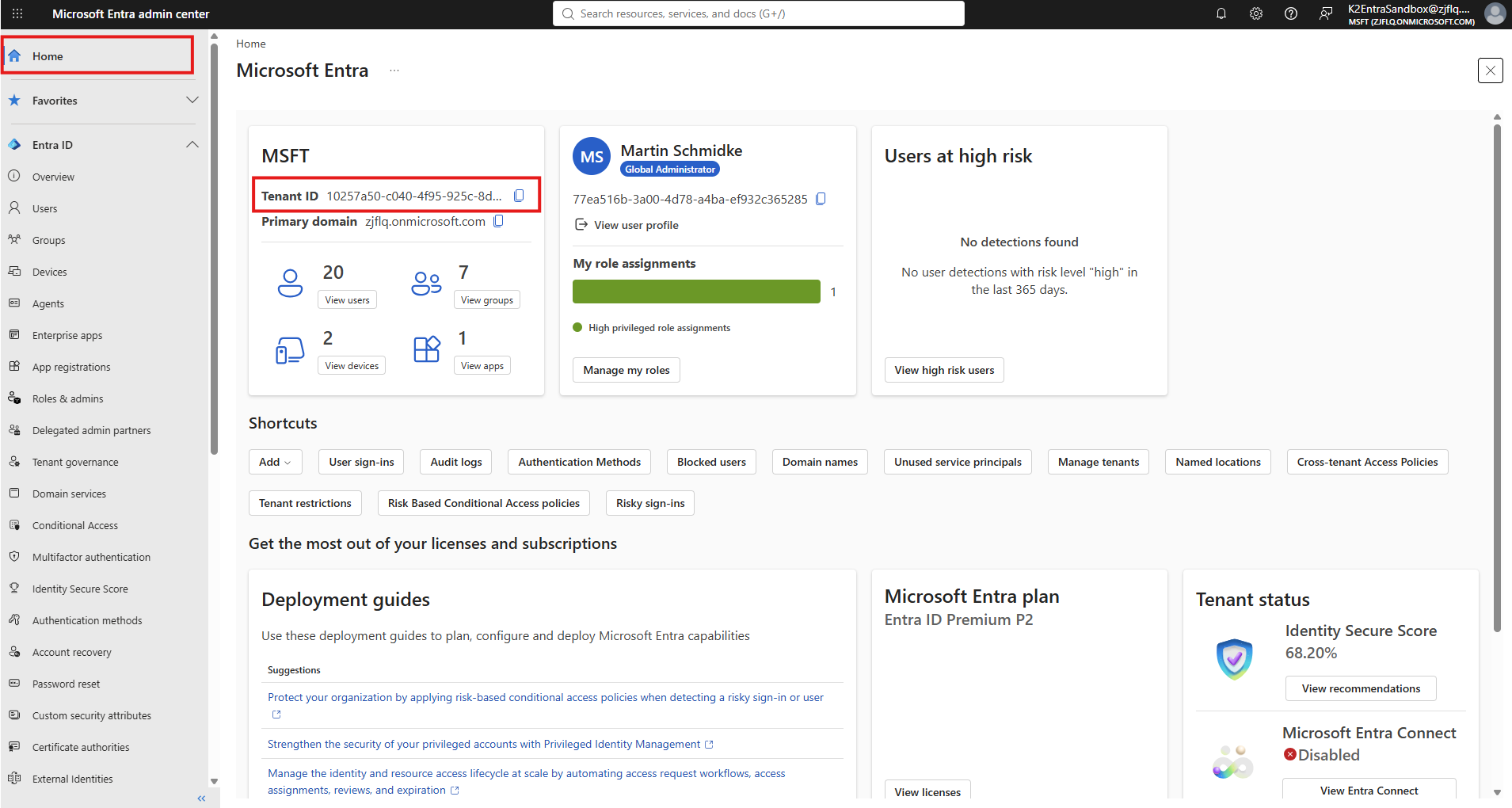The image size is (1512, 808).
Task: Open the feedback icon in top bar
Action: click(x=1326, y=13)
